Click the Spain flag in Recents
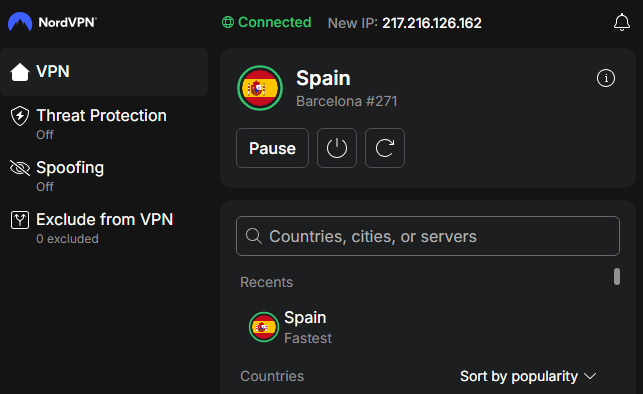This screenshot has height=394, width=643. [x=264, y=327]
